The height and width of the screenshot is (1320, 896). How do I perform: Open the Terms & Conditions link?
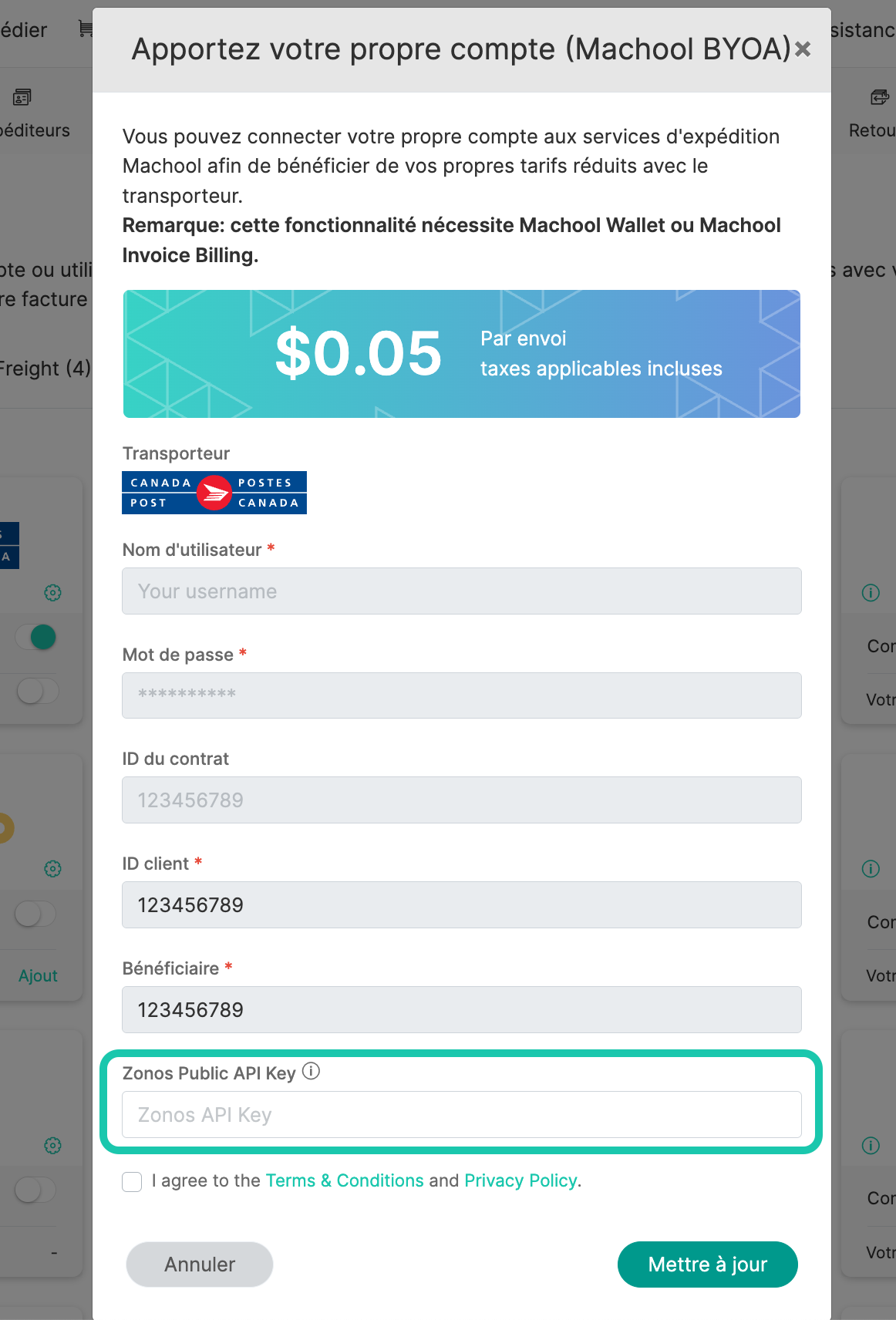pyautogui.click(x=344, y=1180)
